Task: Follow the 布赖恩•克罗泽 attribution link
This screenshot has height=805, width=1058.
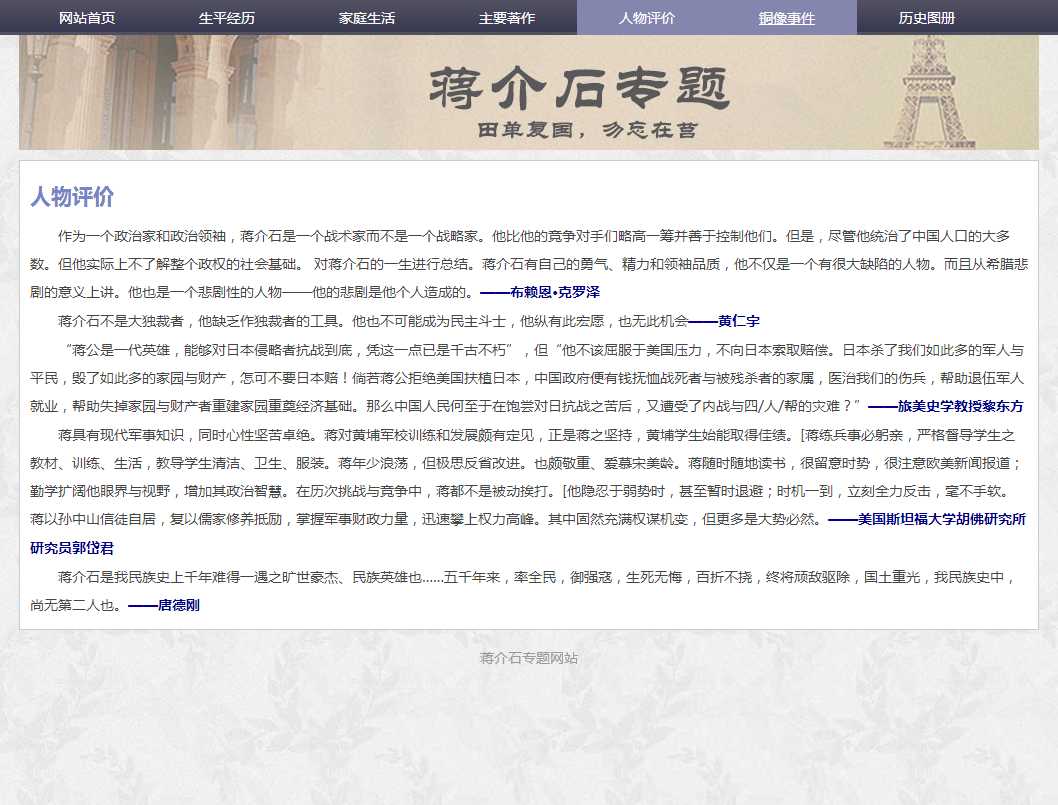Action: (x=540, y=293)
